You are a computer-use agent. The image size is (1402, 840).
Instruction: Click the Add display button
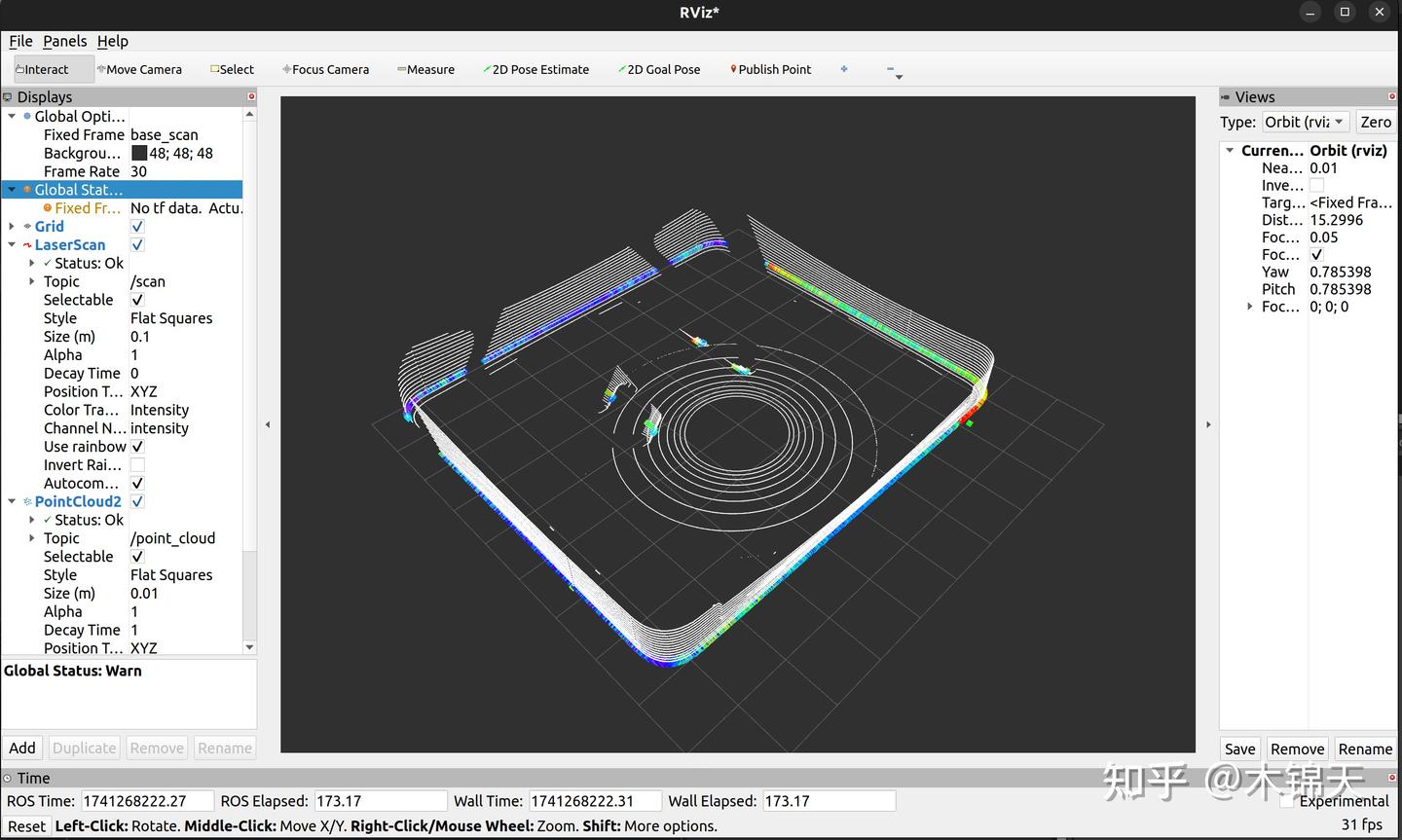(22, 748)
